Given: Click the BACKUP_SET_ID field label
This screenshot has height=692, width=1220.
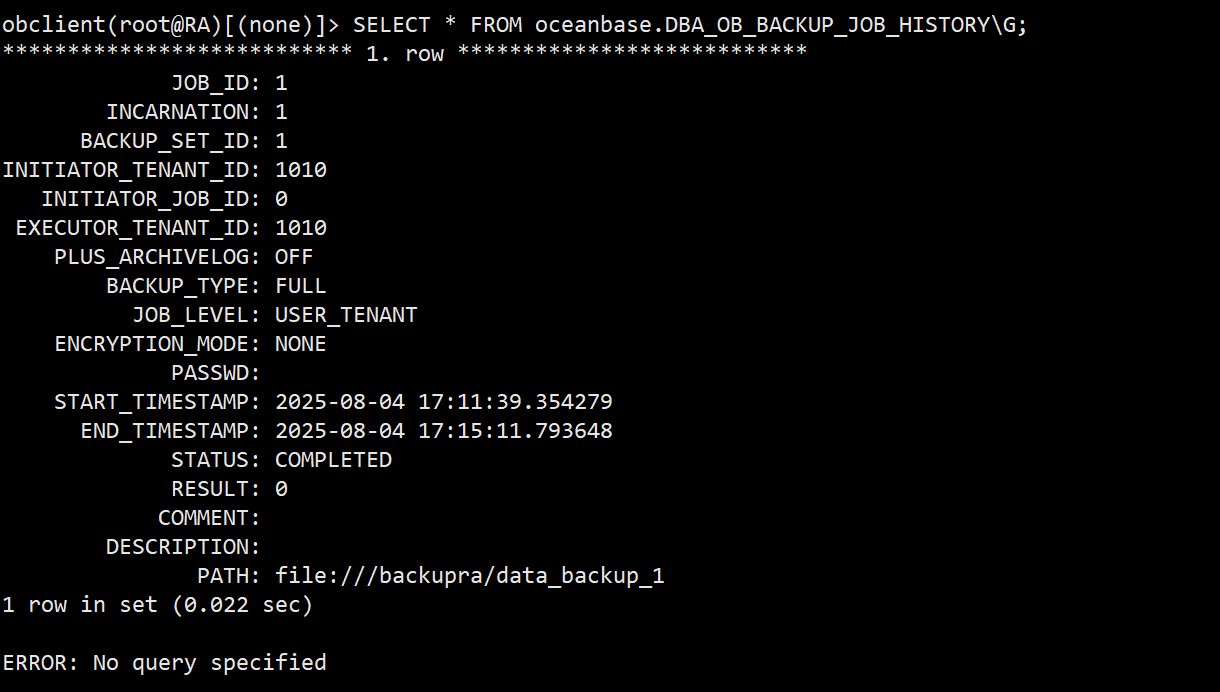Looking at the screenshot, I should click(x=164, y=141).
